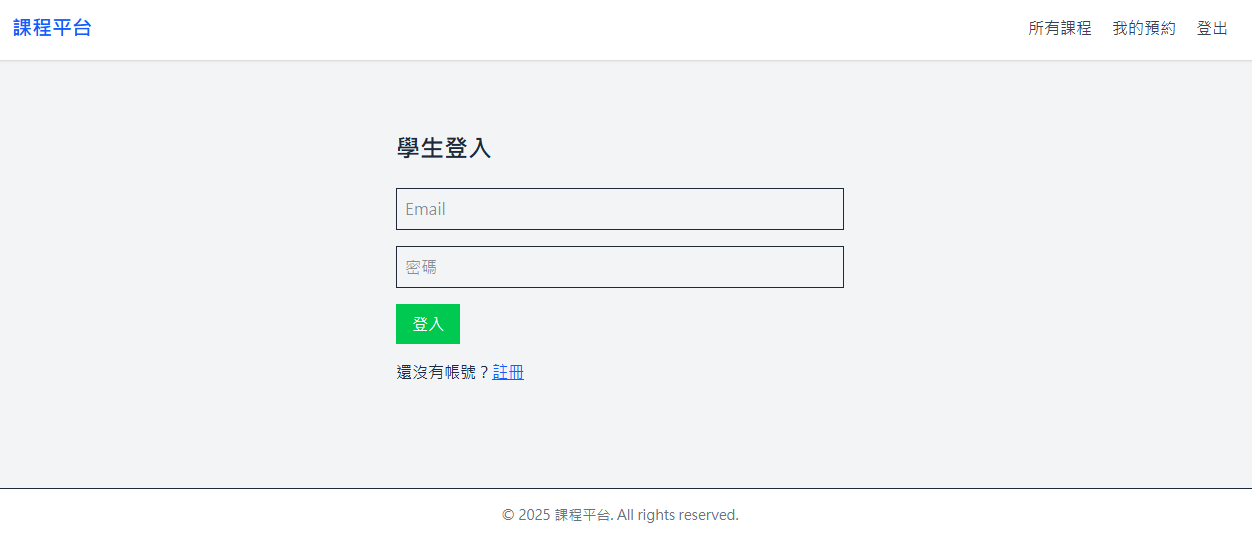Open the 所有課程 navigation item
The image size is (1252, 538).
click(1059, 28)
